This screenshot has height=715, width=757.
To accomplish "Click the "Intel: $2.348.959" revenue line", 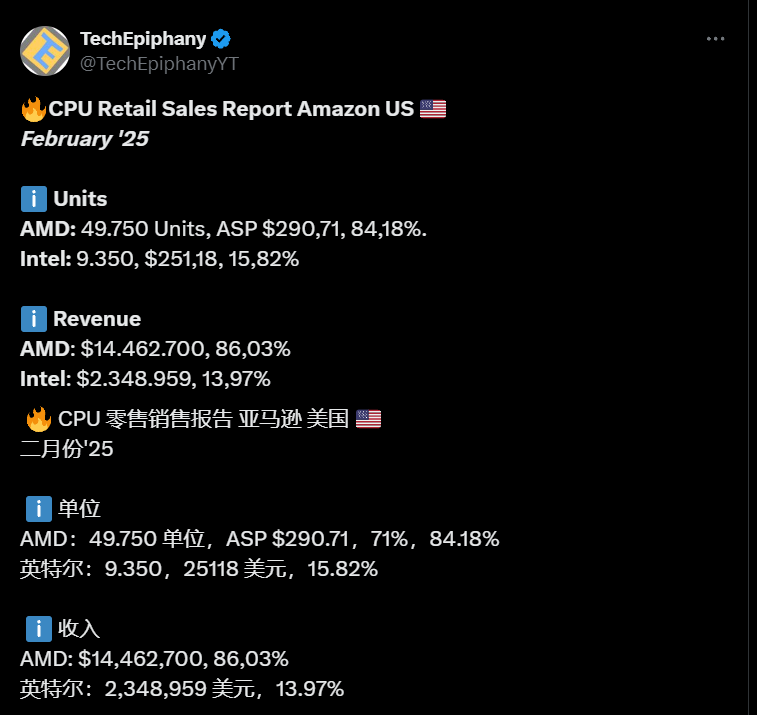I will point(145,379).
